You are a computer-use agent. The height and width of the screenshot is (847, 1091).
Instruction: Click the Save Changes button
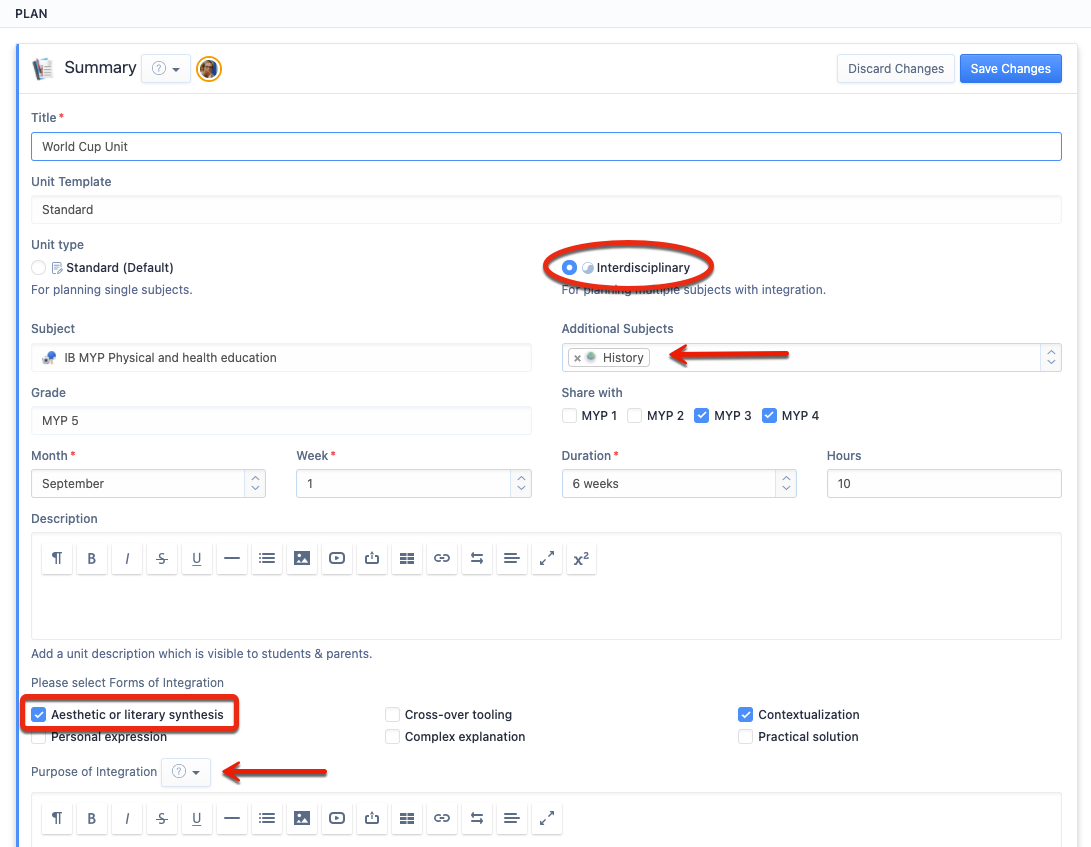(1010, 69)
